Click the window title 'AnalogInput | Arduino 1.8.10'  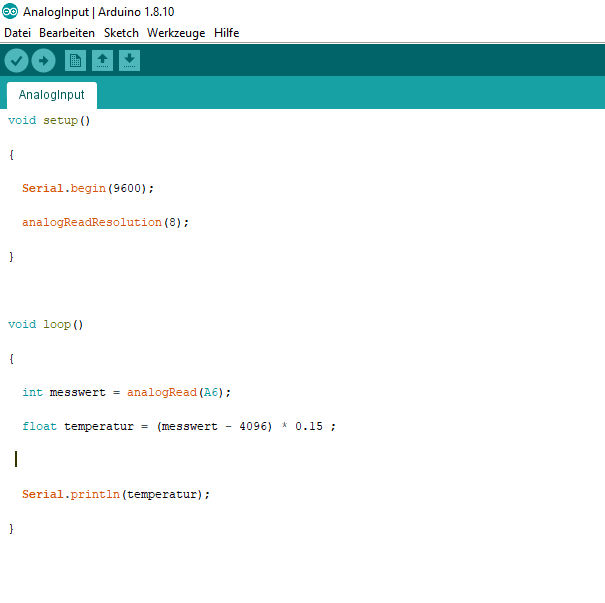pos(98,12)
